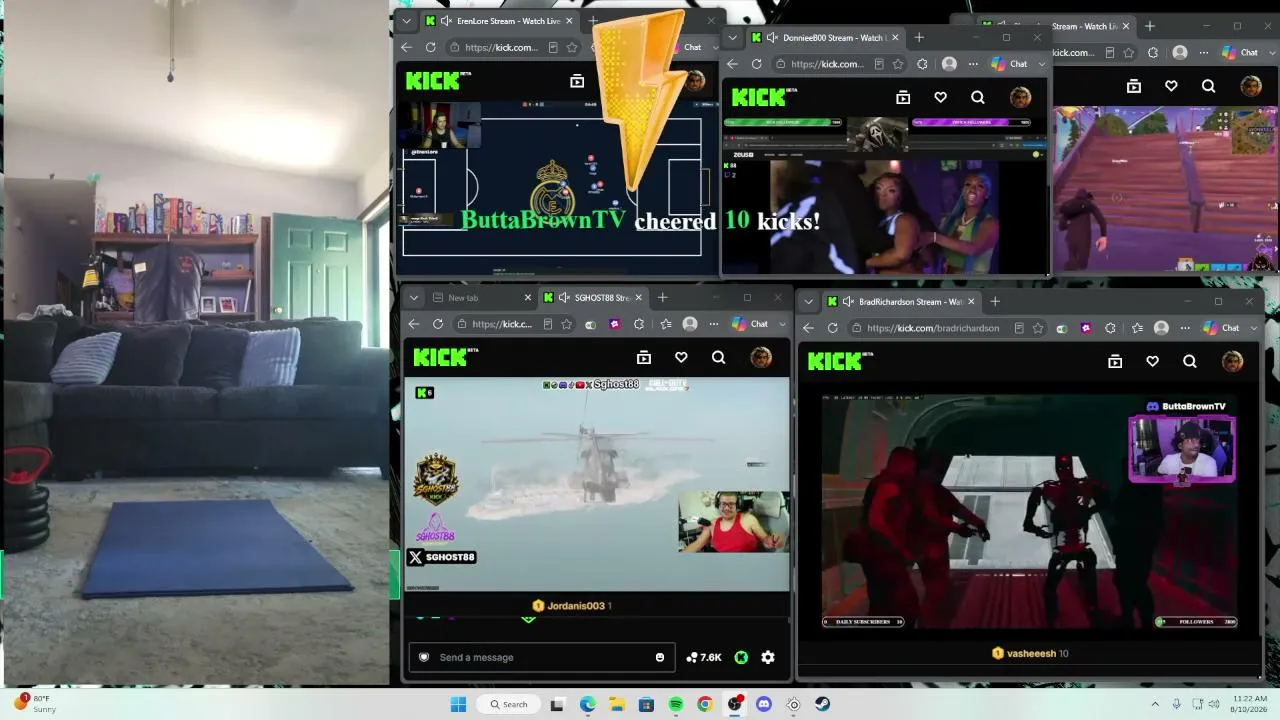Viewport: 1280px width, 720px height.
Task: Open Following heart in SGhost88 Kick window
Action: [x=681, y=357]
